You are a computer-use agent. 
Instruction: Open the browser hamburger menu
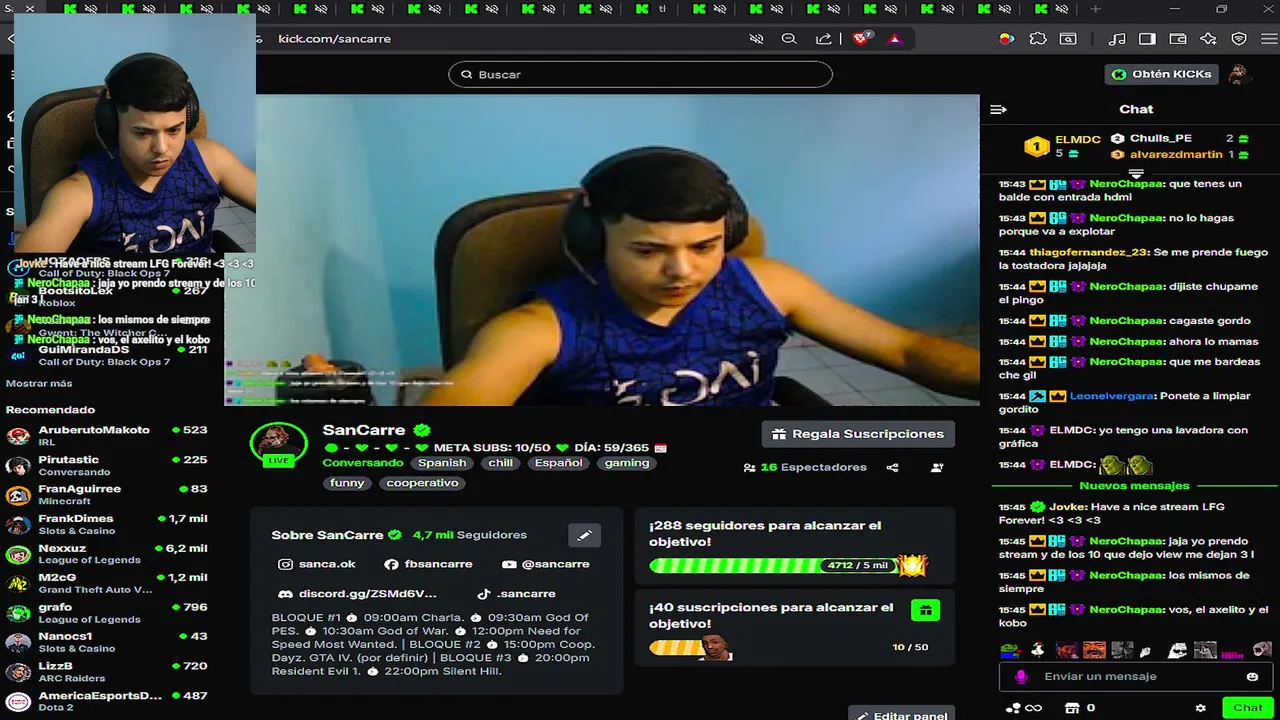point(1269,39)
